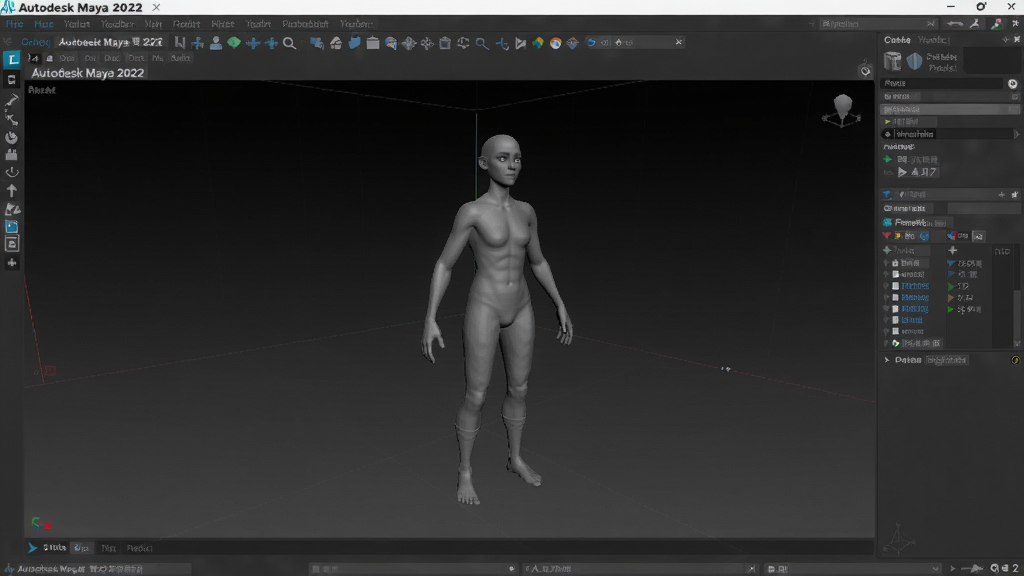This screenshot has width=1024, height=576.
Task: Click the brush tool in the left toolbar
Action: [x=12, y=101]
